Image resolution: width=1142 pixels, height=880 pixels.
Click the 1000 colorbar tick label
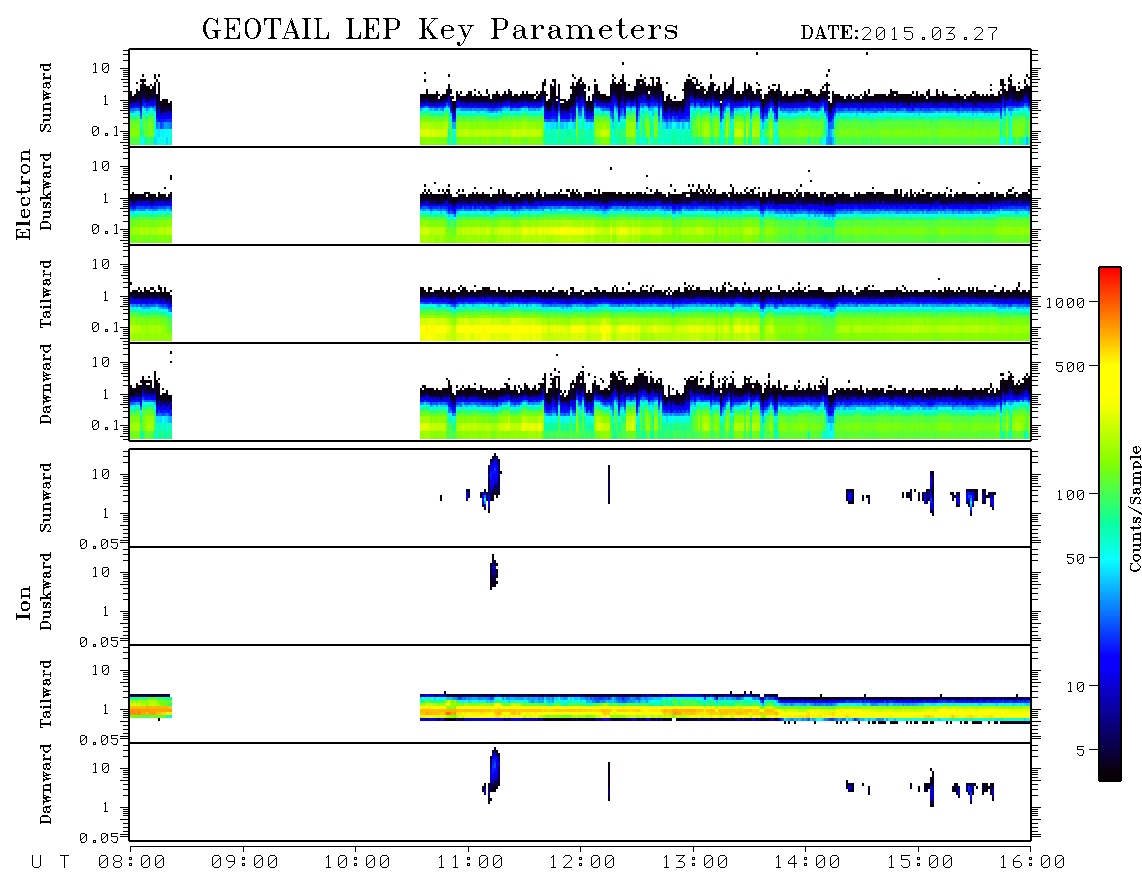click(x=1066, y=303)
